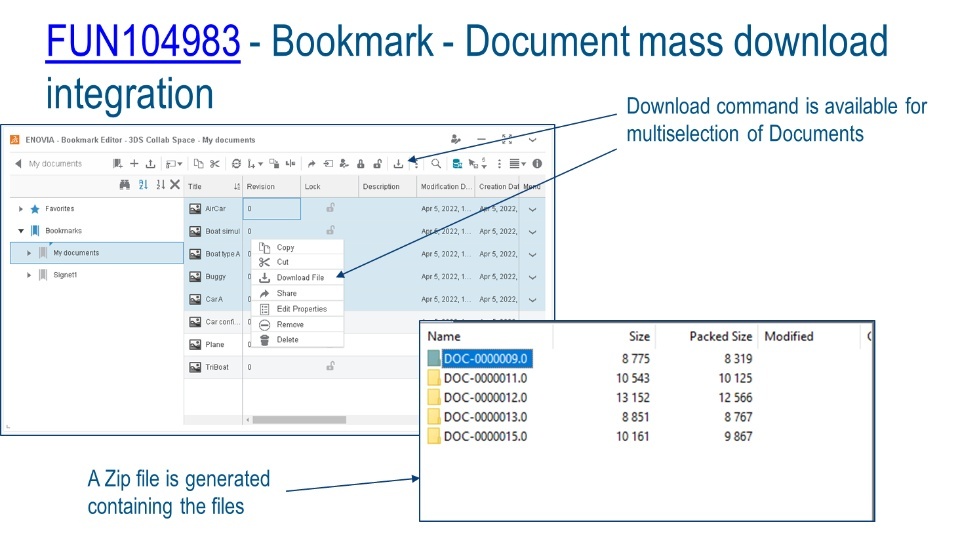
Task: Toggle the lock icon in TriBoat row
Action: (x=331, y=366)
